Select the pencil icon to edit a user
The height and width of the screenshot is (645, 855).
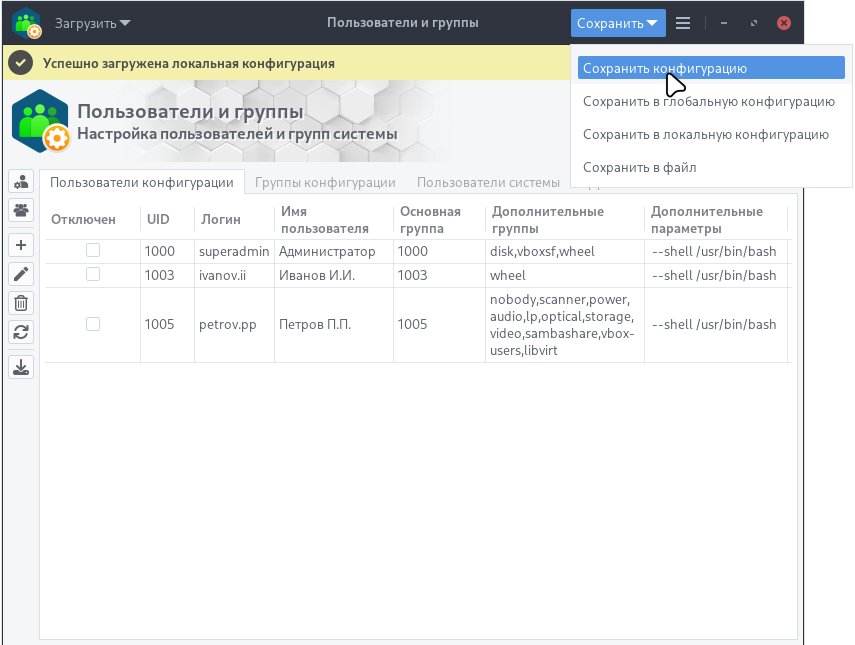(20, 273)
